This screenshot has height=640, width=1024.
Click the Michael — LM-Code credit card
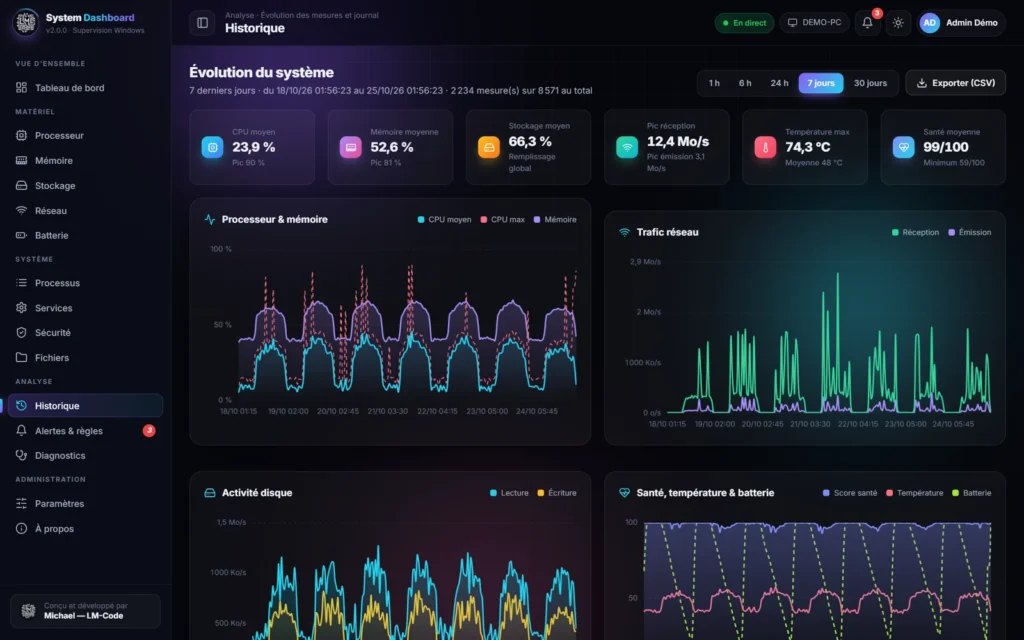tap(86, 611)
